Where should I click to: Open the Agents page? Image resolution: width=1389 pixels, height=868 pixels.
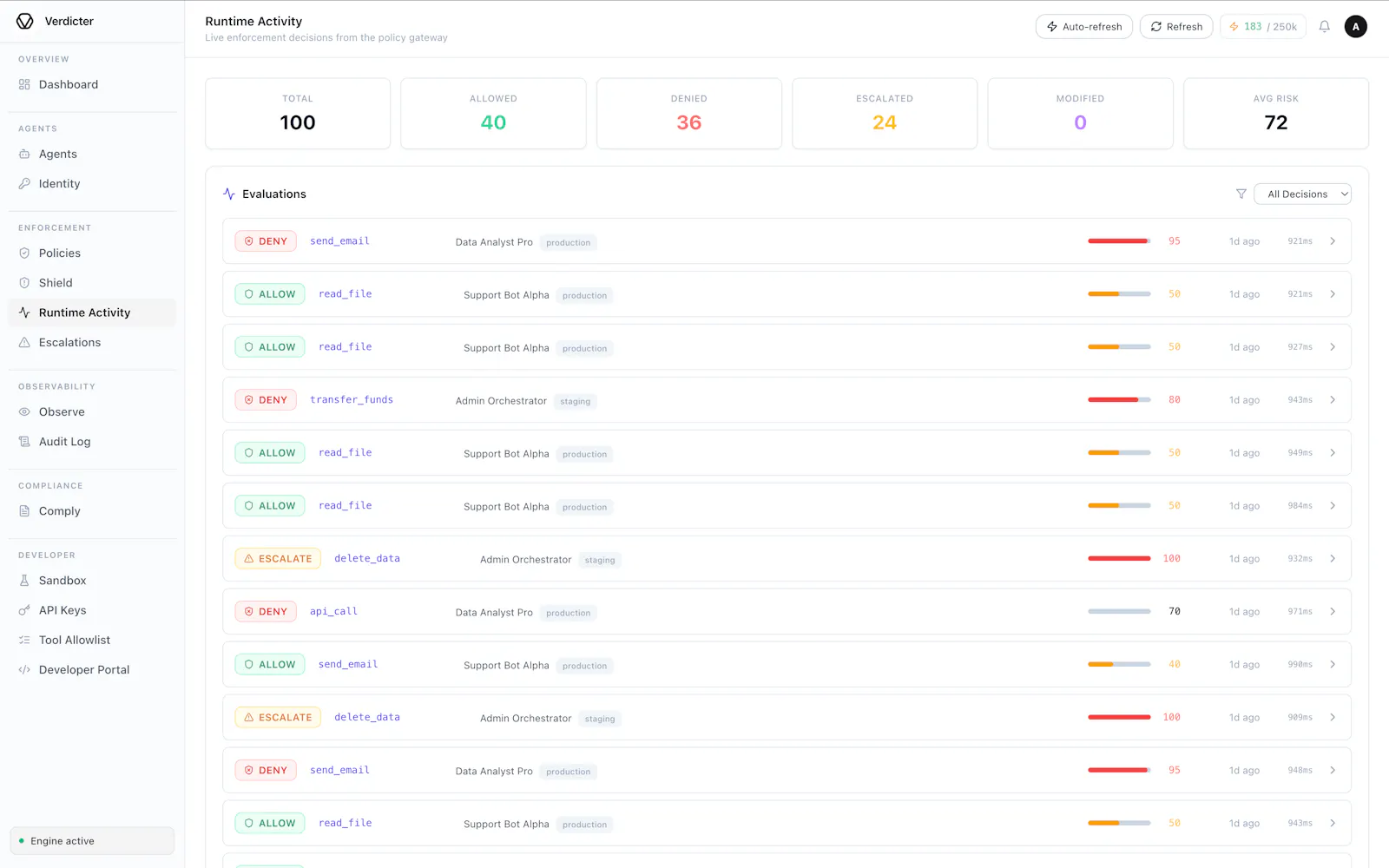[x=92, y=155]
